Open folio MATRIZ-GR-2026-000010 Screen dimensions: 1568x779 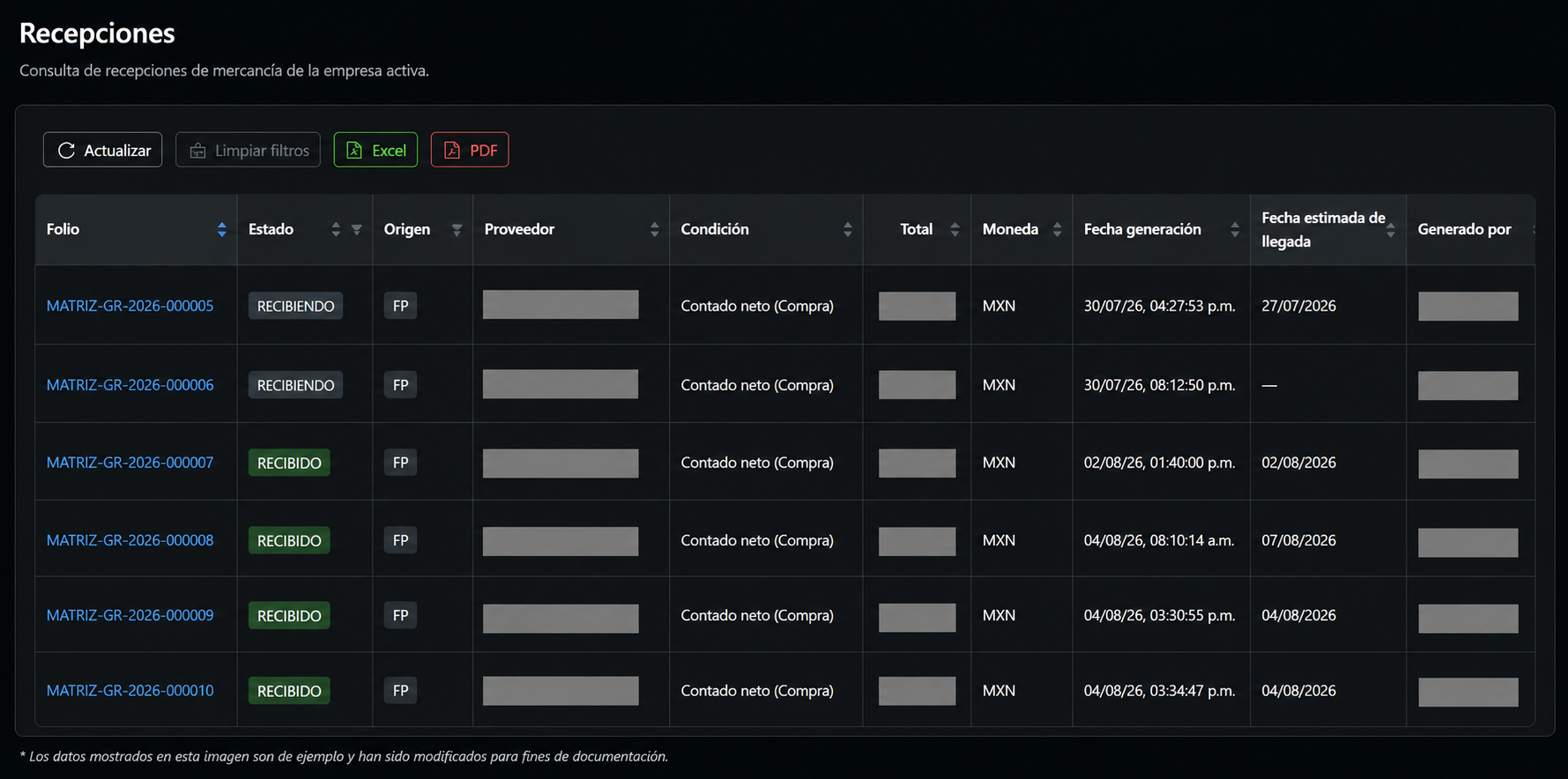130,691
